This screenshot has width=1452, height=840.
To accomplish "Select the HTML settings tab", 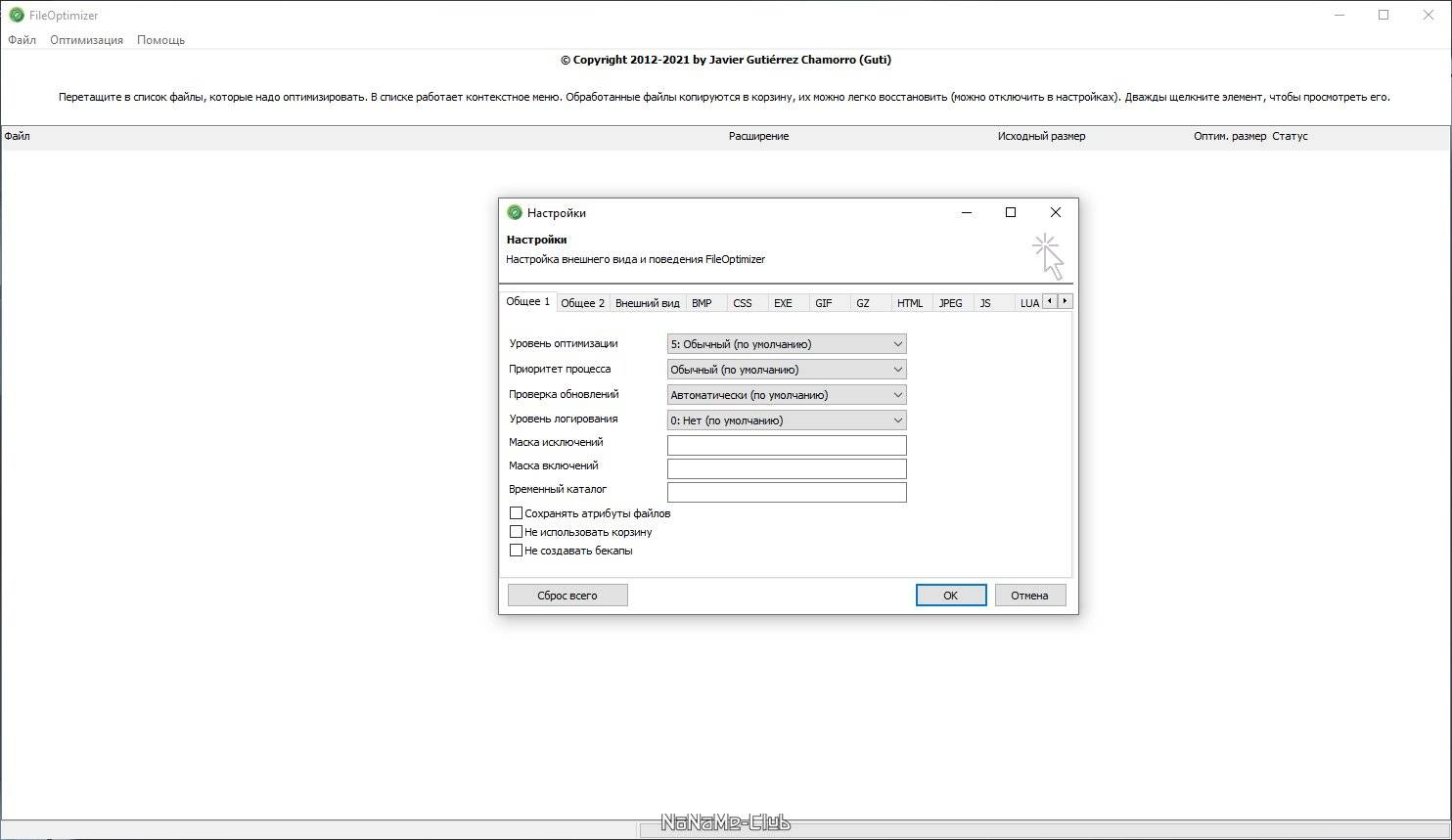I will (x=910, y=303).
